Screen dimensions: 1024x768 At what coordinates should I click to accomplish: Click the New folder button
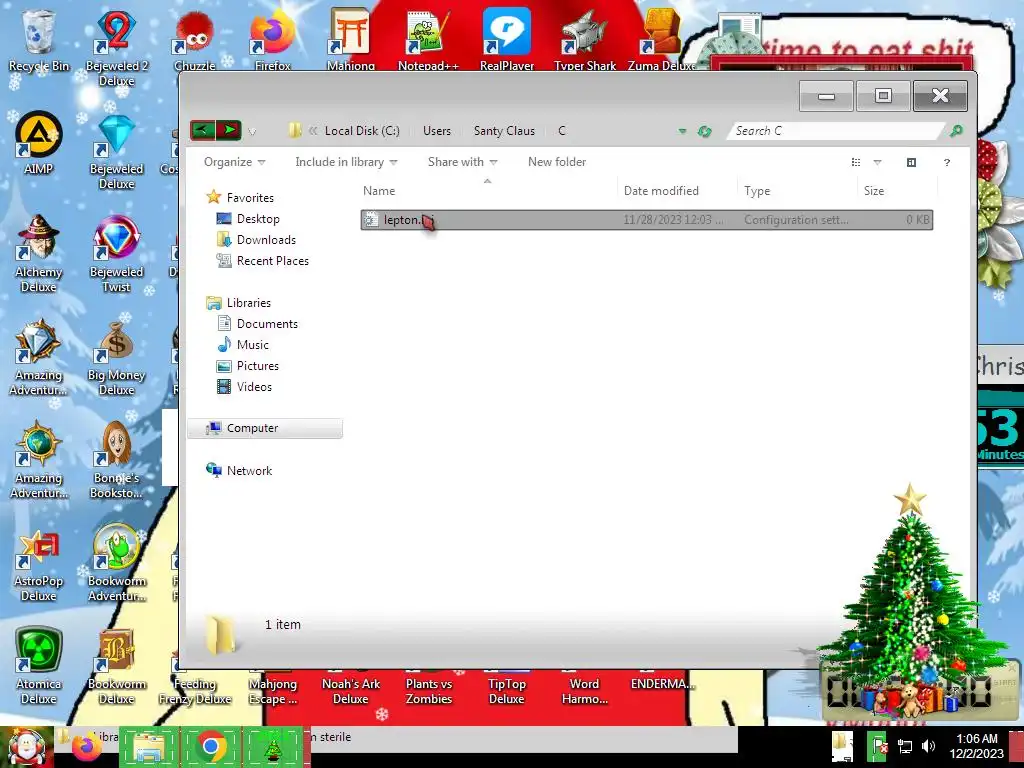(556, 162)
